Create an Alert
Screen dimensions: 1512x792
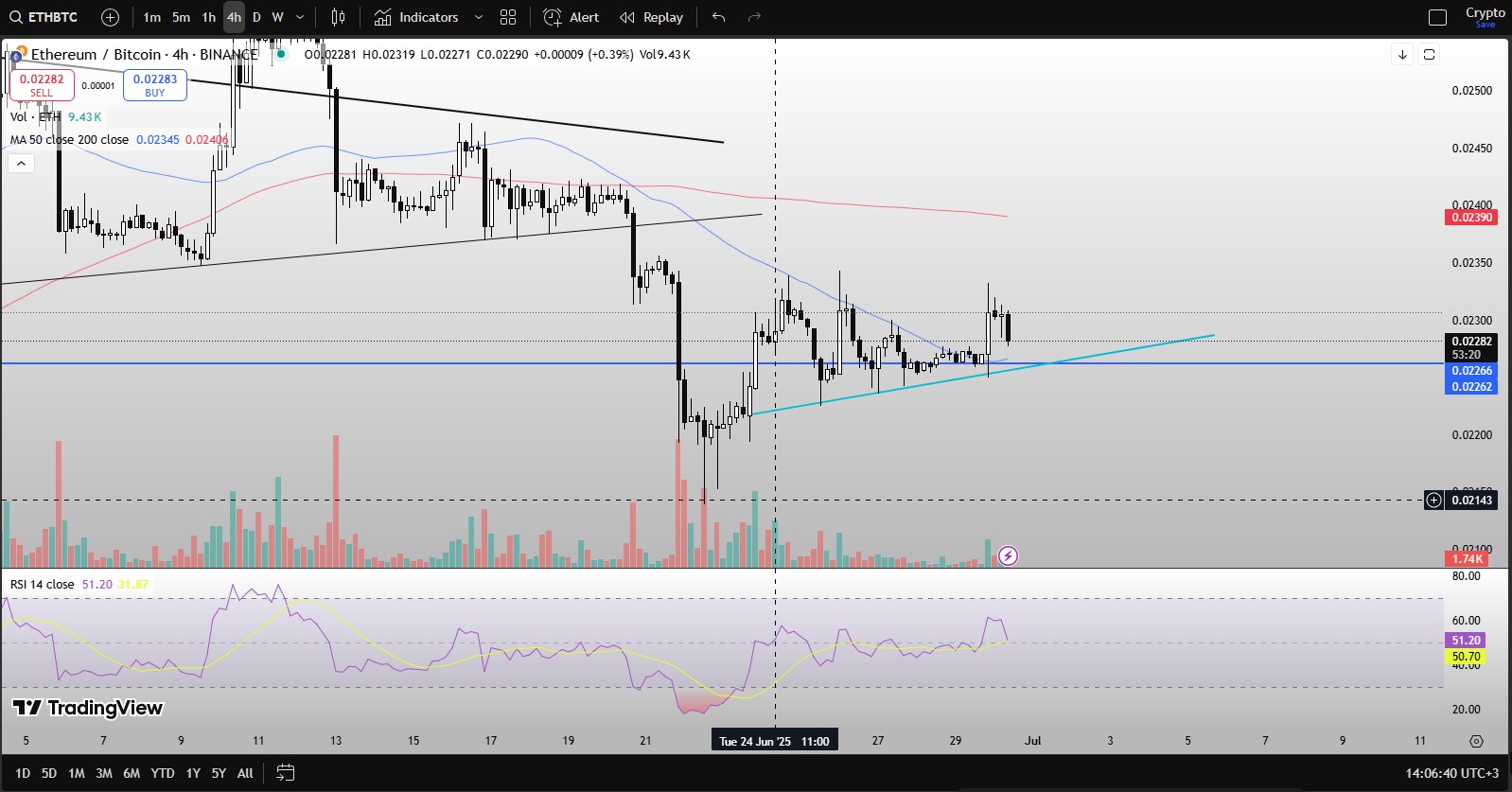[x=571, y=17]
